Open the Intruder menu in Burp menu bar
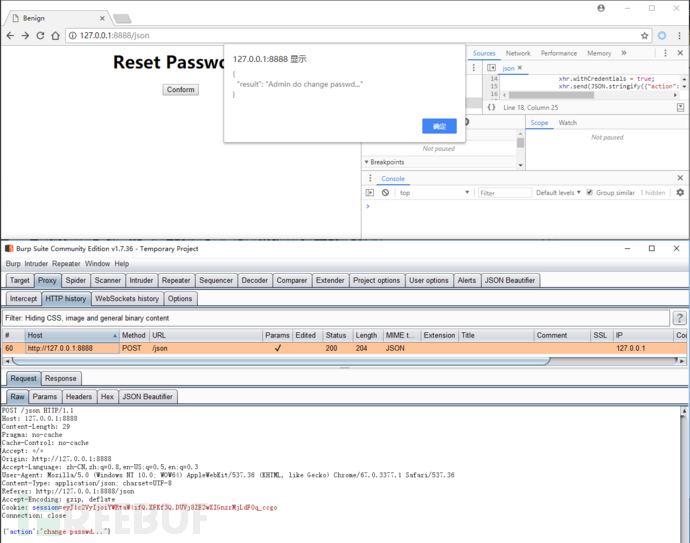The height and width of the screenshot is (543, 690). [38, 264]
